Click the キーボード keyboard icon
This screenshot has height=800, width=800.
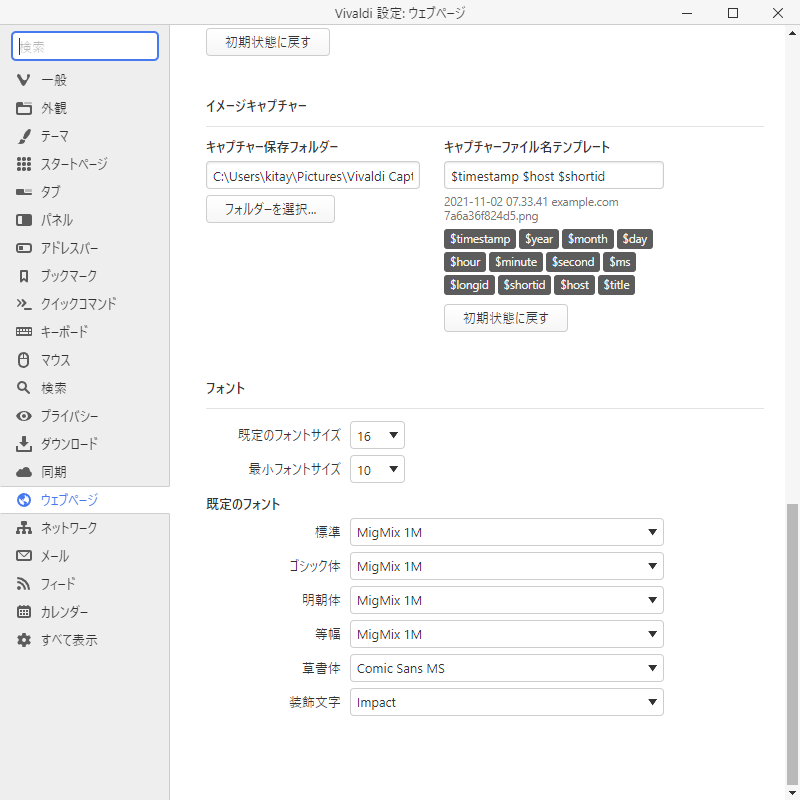click(x=23, y=332)
